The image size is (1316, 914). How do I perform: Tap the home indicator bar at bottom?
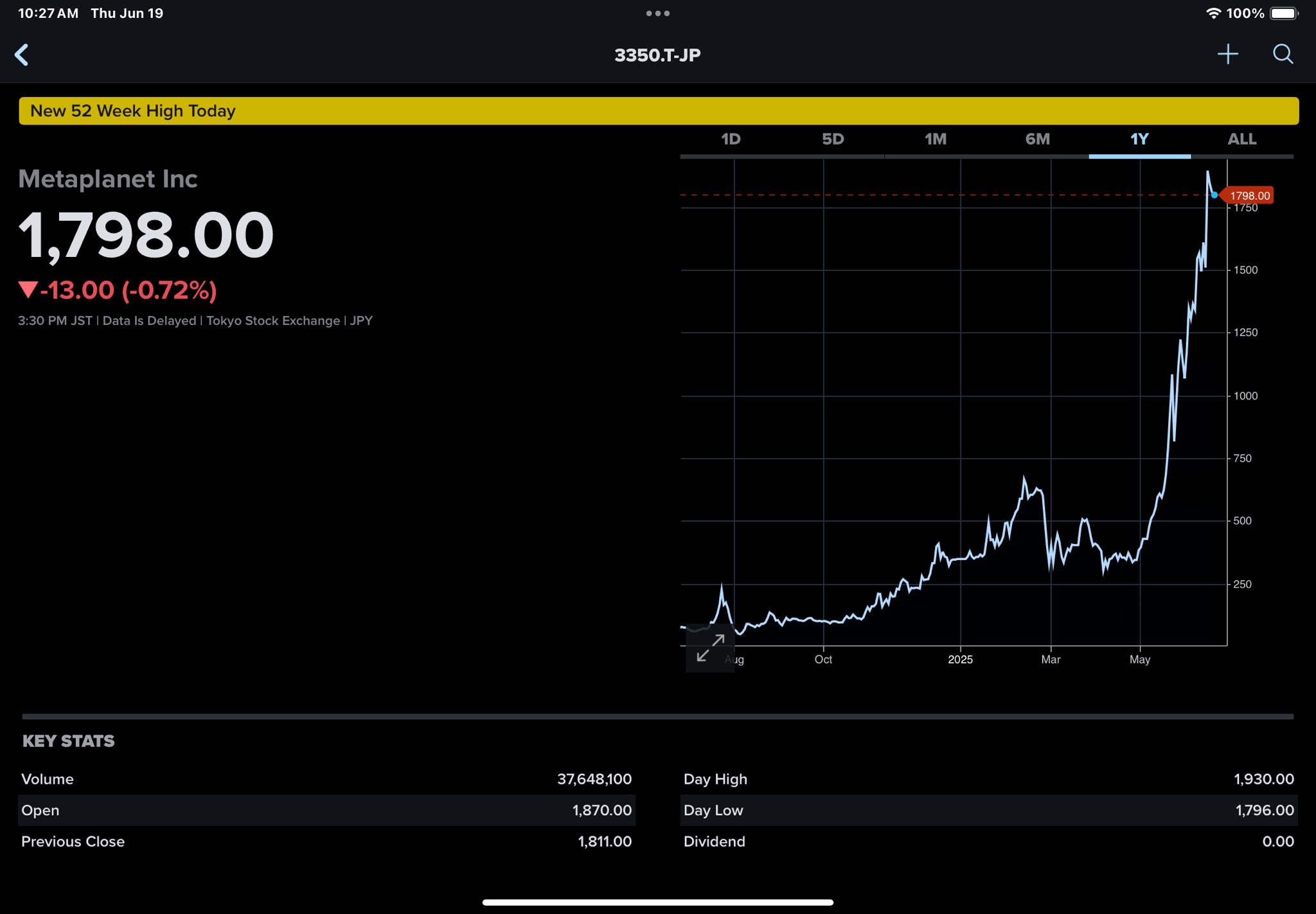point(658,902)
